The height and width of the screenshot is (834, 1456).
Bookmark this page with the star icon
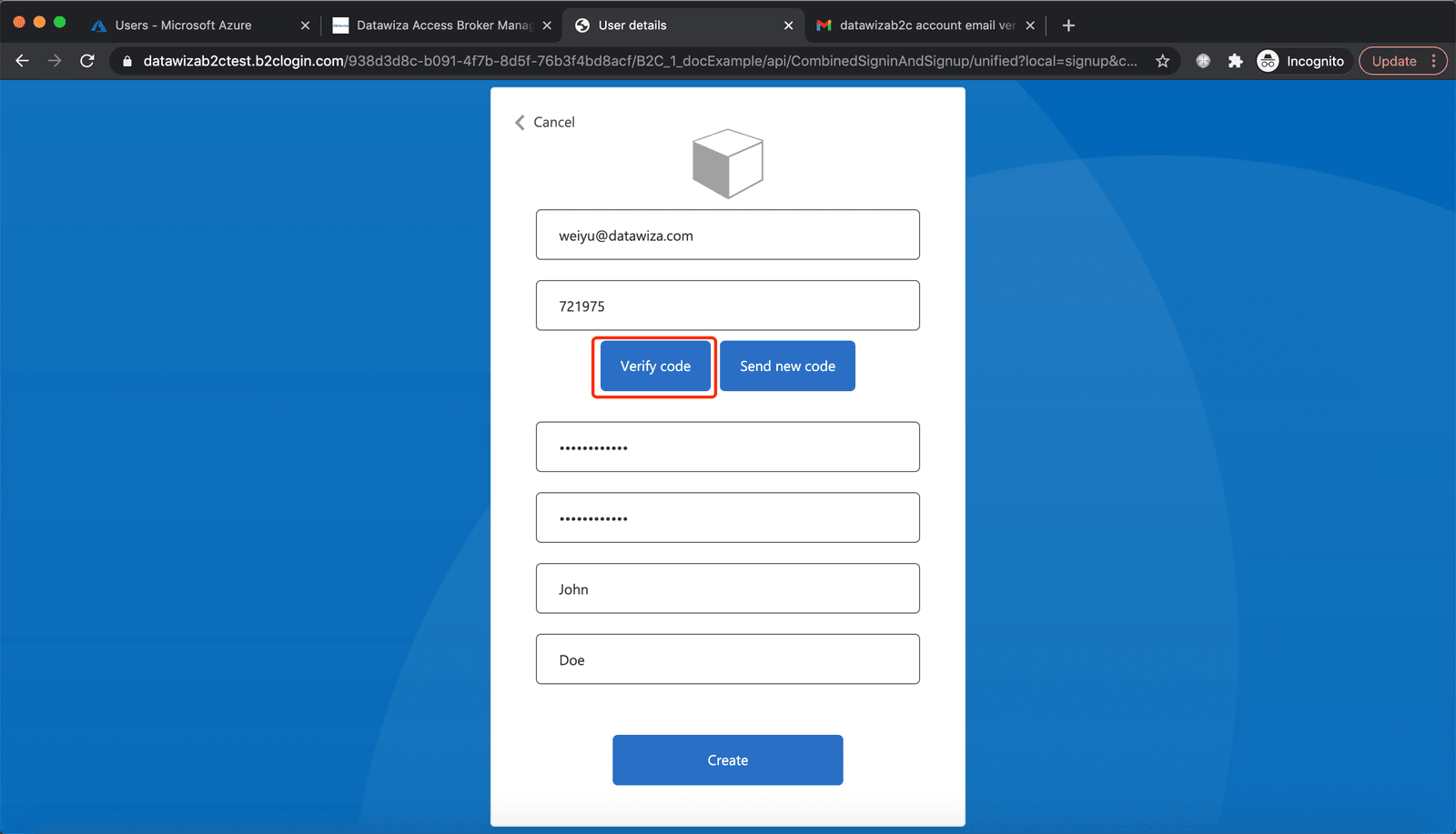click(x=1162, y=61)
